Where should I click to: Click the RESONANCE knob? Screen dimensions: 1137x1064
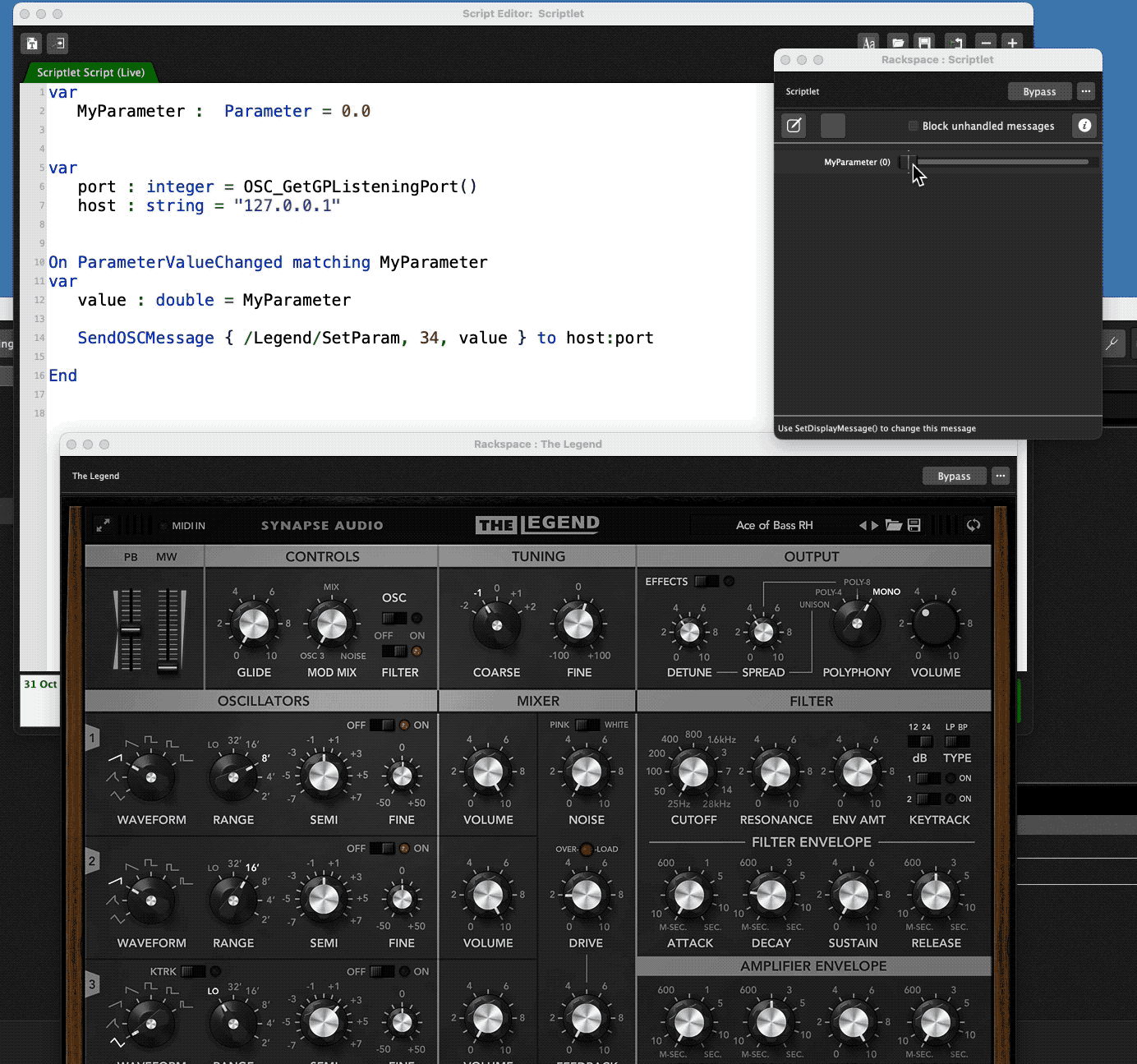(776, 772)
